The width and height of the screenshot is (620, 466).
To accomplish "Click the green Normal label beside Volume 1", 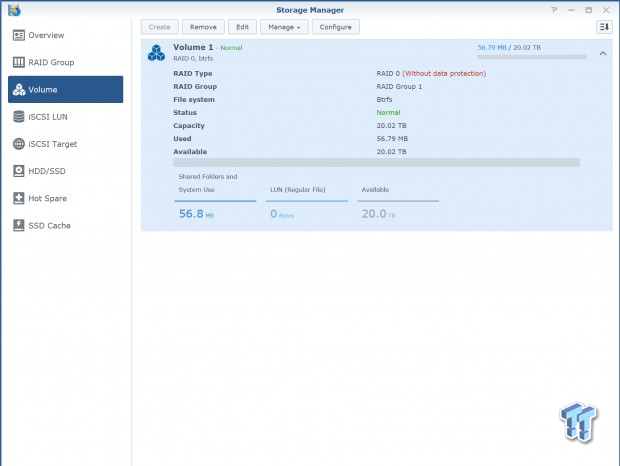I will point(231,48).
